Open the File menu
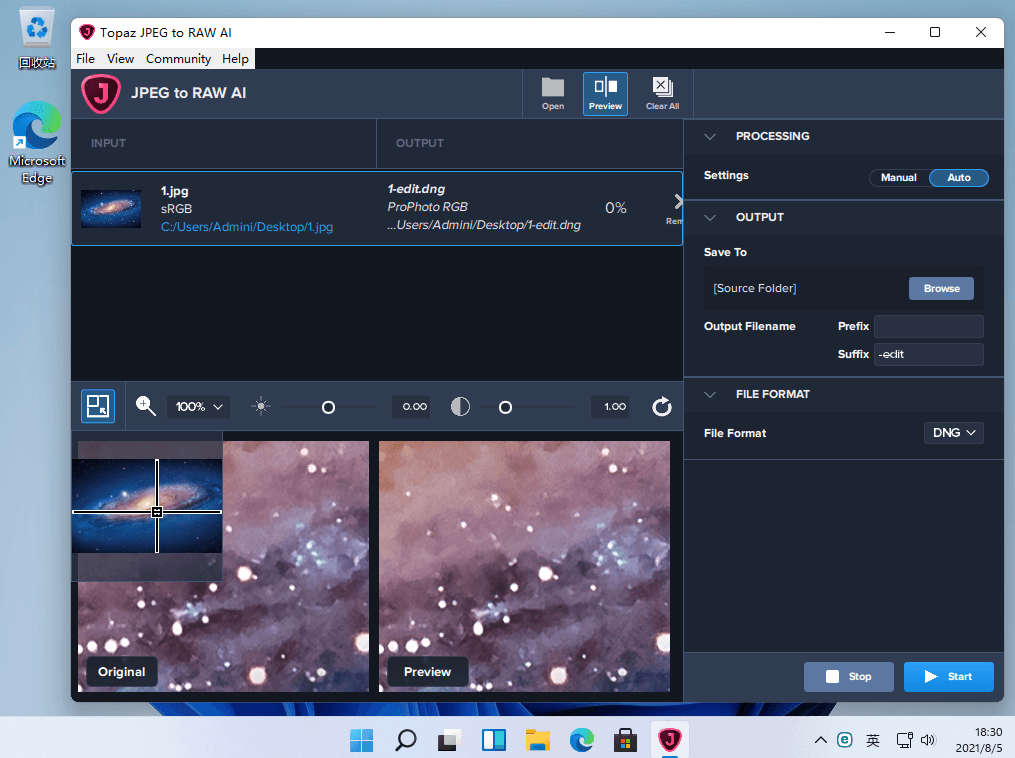The width and height of the screenshot is (1015, 758). pos(85,58)
